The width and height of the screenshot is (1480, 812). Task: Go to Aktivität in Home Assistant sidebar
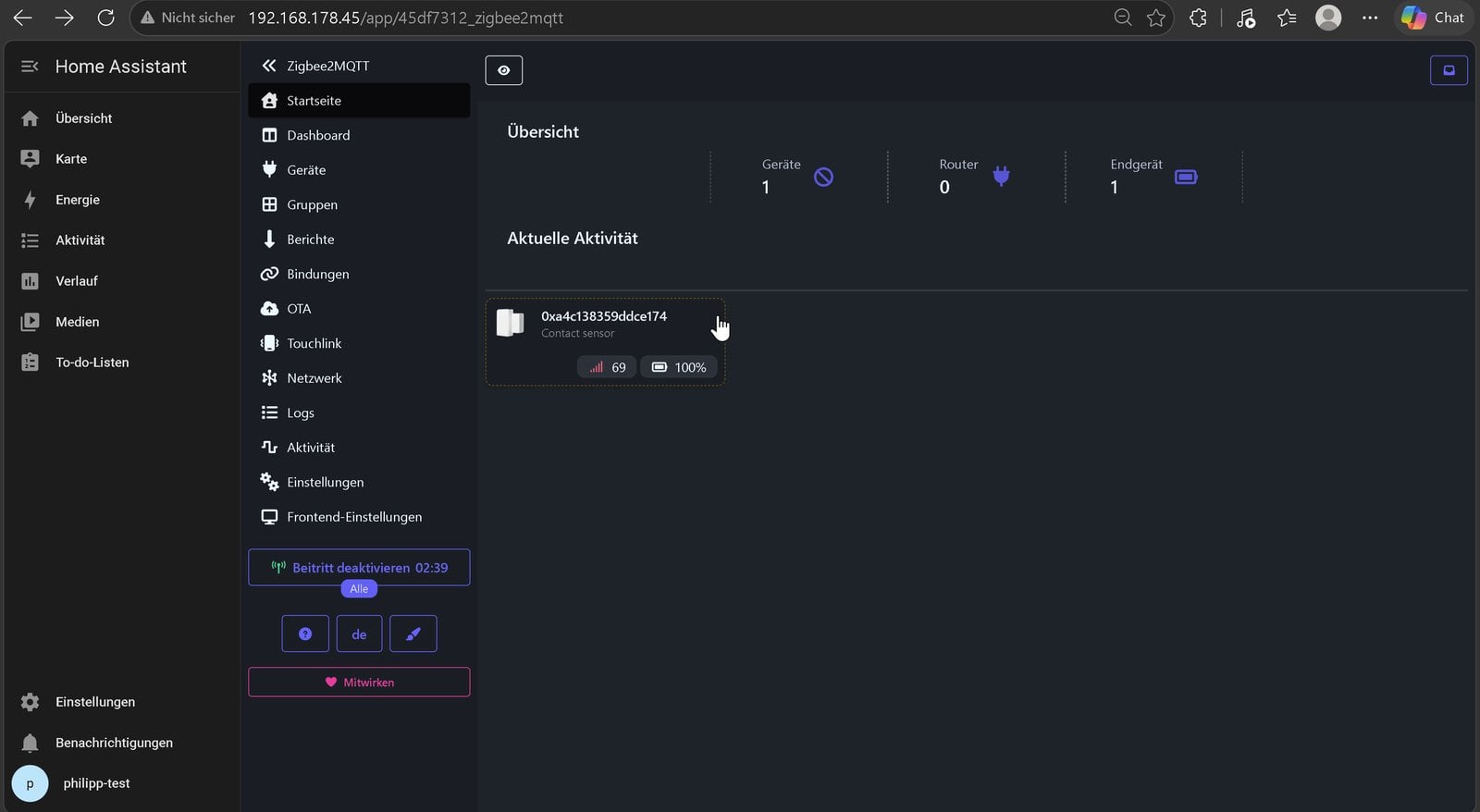pos(120,240)
